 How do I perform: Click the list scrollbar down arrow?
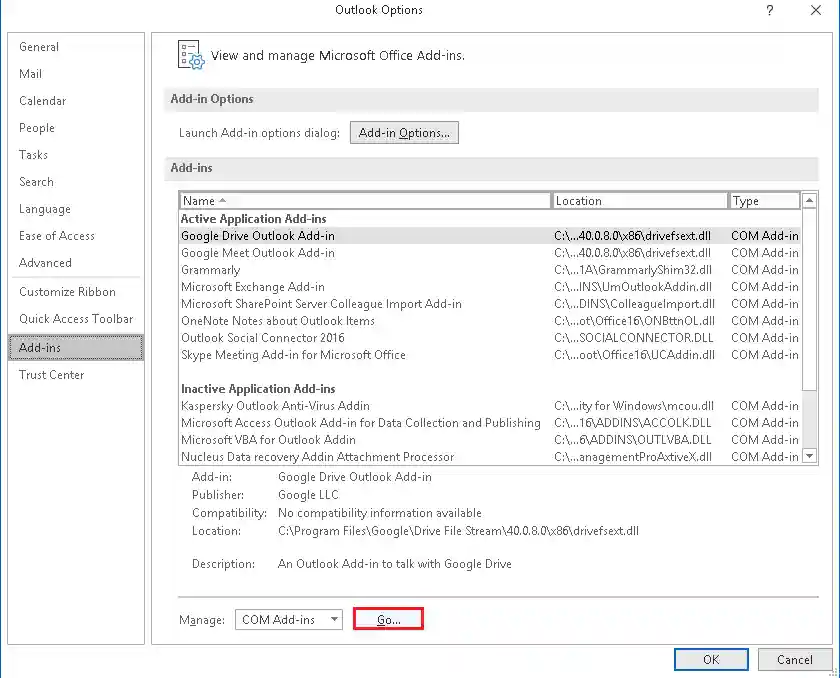pos(809,456)
